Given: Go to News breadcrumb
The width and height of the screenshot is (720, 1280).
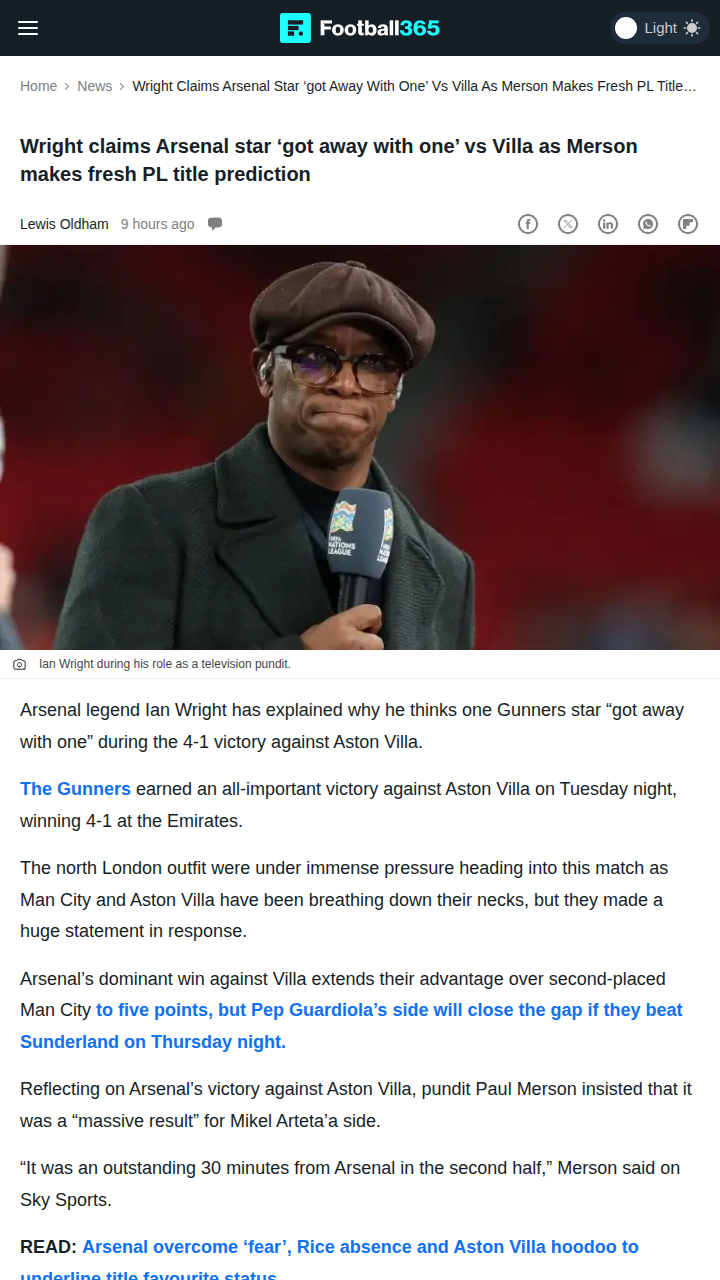Looking at the screenshot, I should coord(95,86).
